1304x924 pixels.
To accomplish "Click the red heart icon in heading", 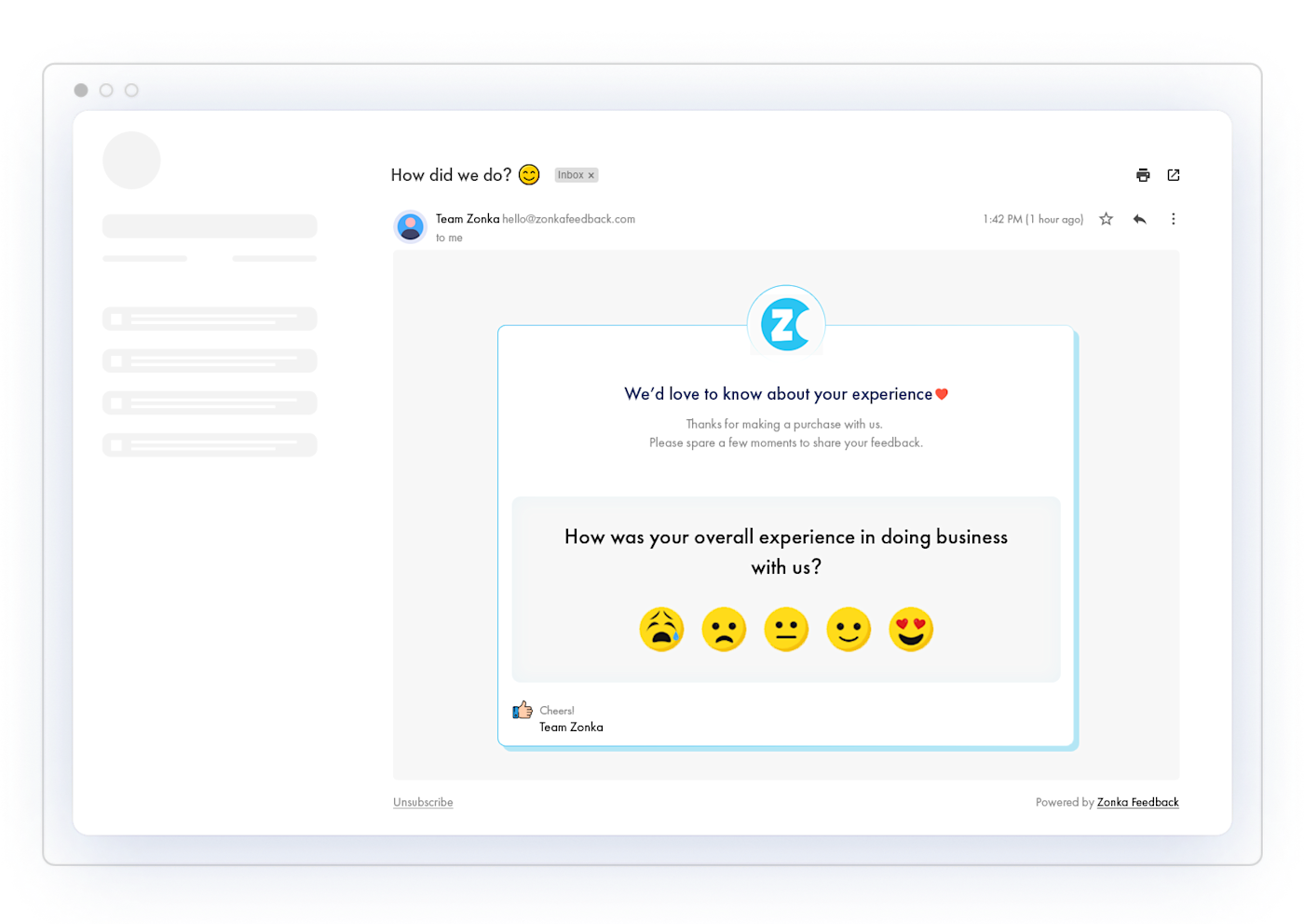I will 942,394.
